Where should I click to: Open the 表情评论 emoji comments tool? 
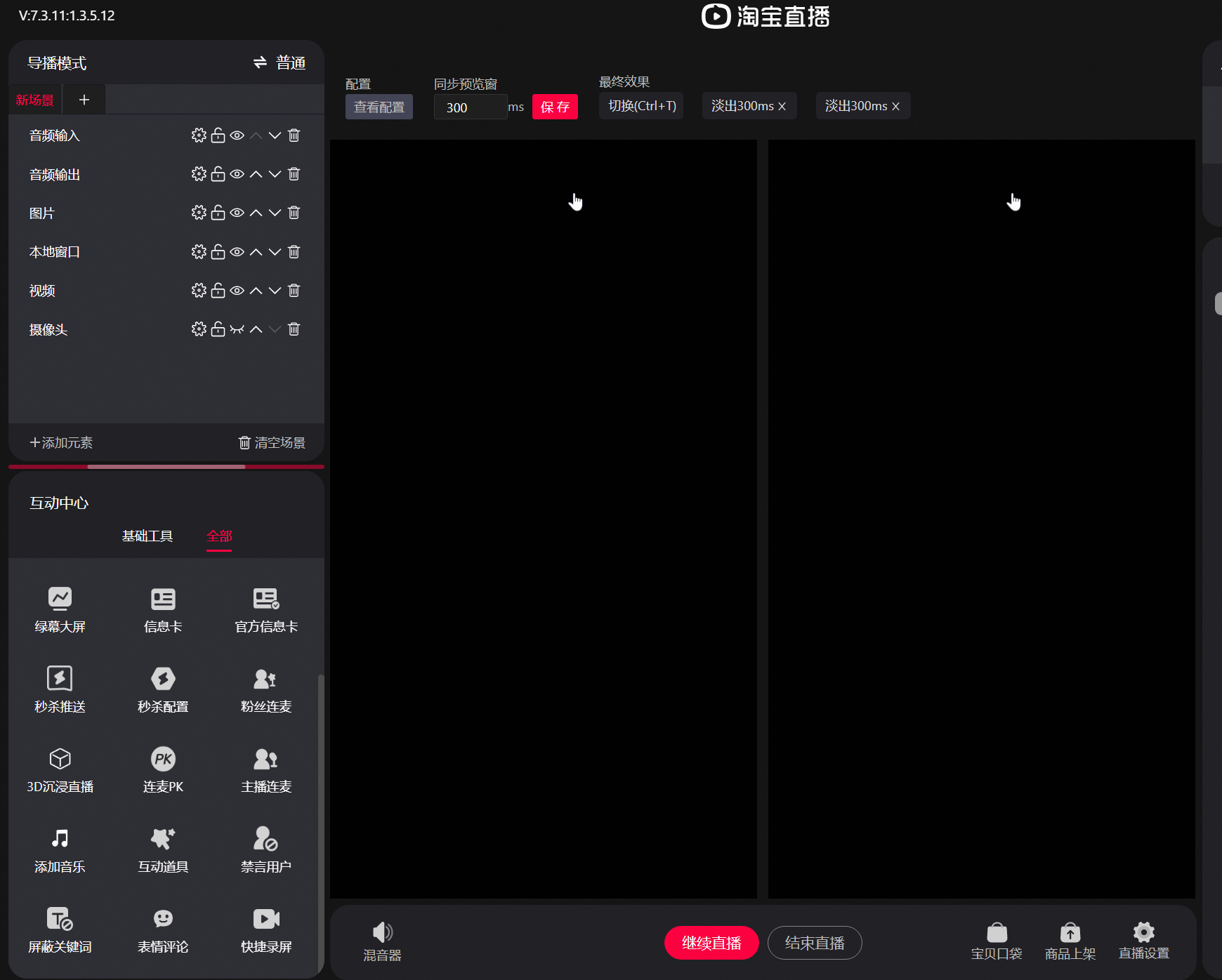[163, 929]
